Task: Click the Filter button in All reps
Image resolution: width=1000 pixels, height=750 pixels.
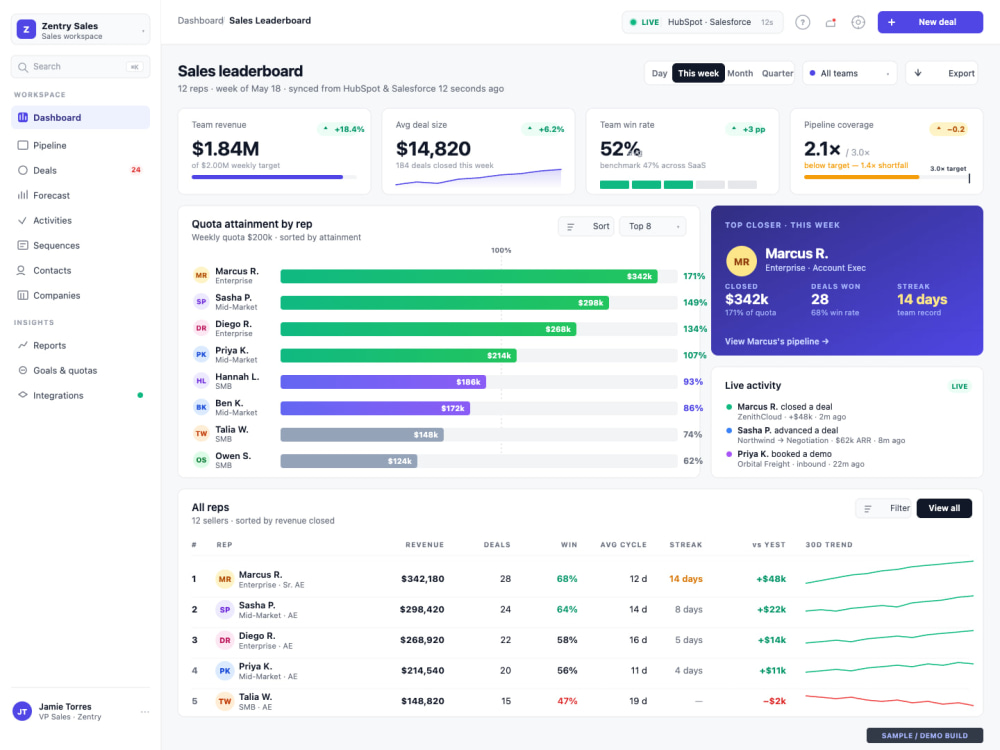Action: point(885,508)
